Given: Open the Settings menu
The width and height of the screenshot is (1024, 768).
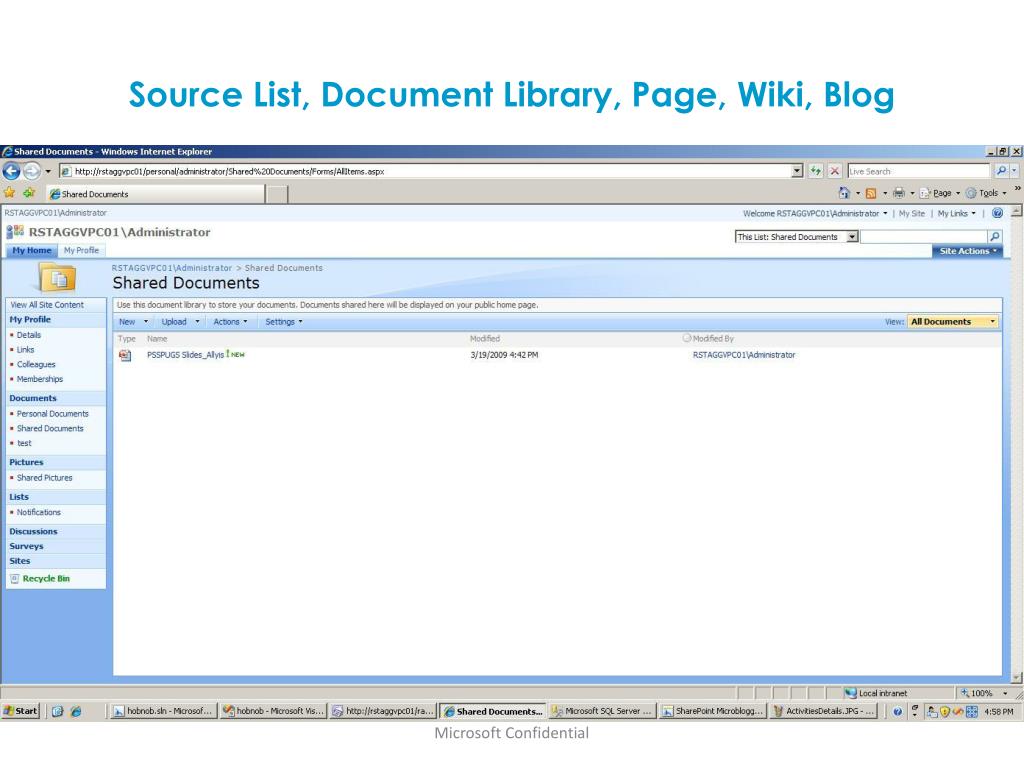Looking at the screenshot, I should point(284,322).
